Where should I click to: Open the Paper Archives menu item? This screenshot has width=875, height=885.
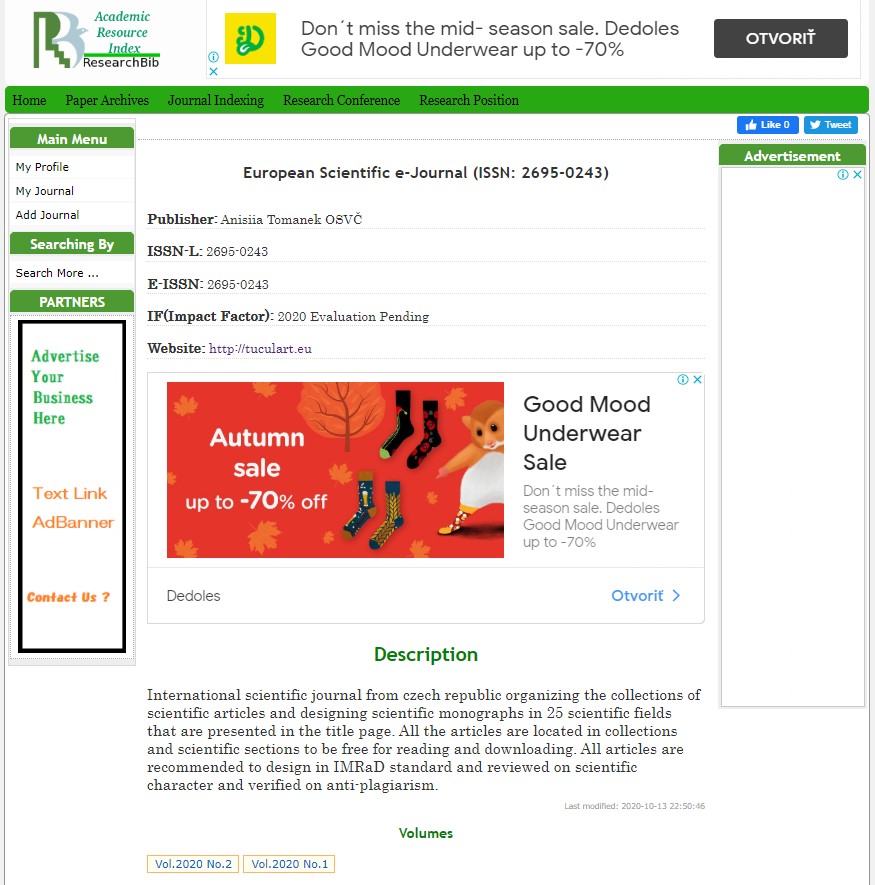107,100
